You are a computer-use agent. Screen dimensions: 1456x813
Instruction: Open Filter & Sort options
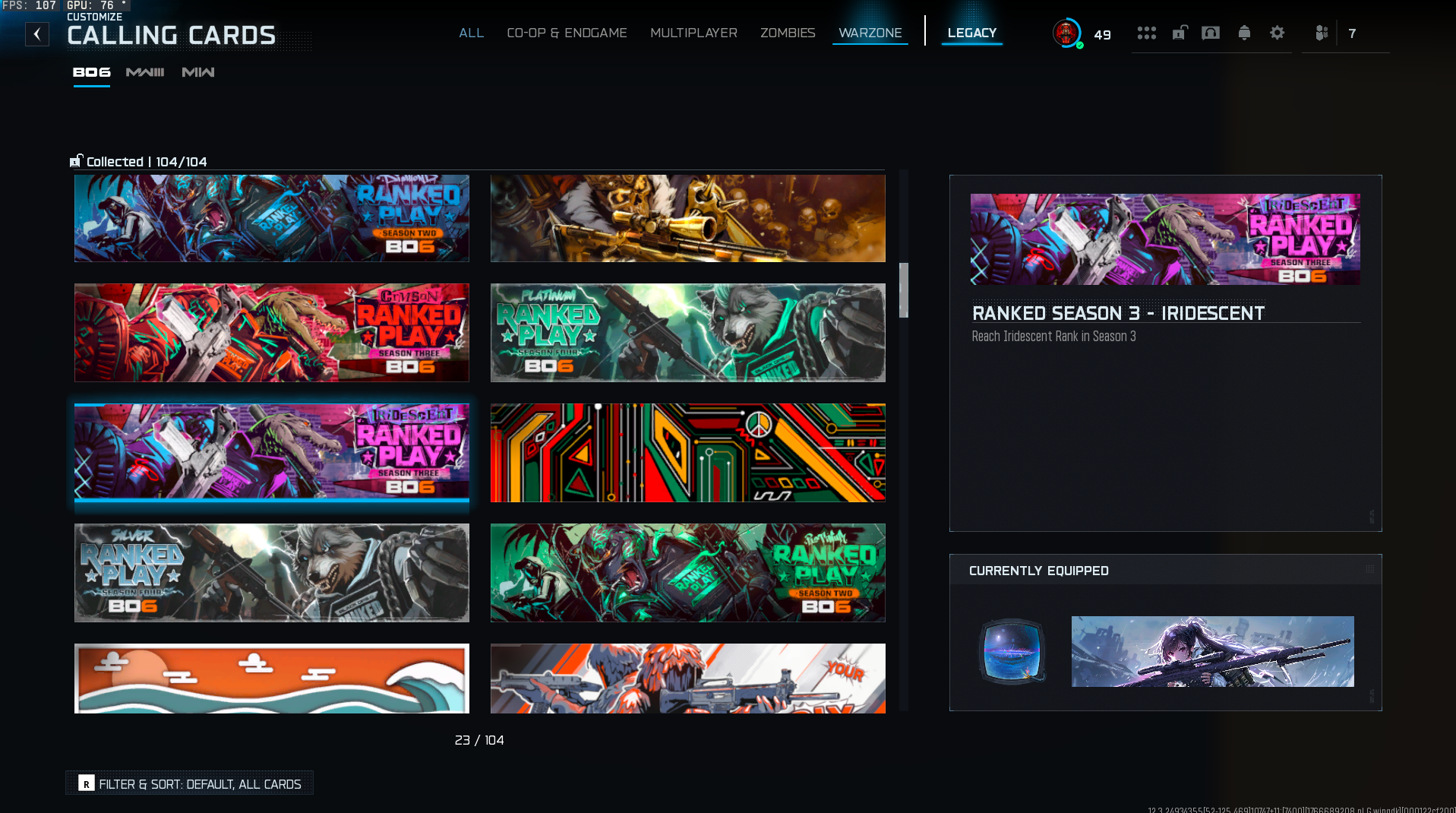[190, 783]
